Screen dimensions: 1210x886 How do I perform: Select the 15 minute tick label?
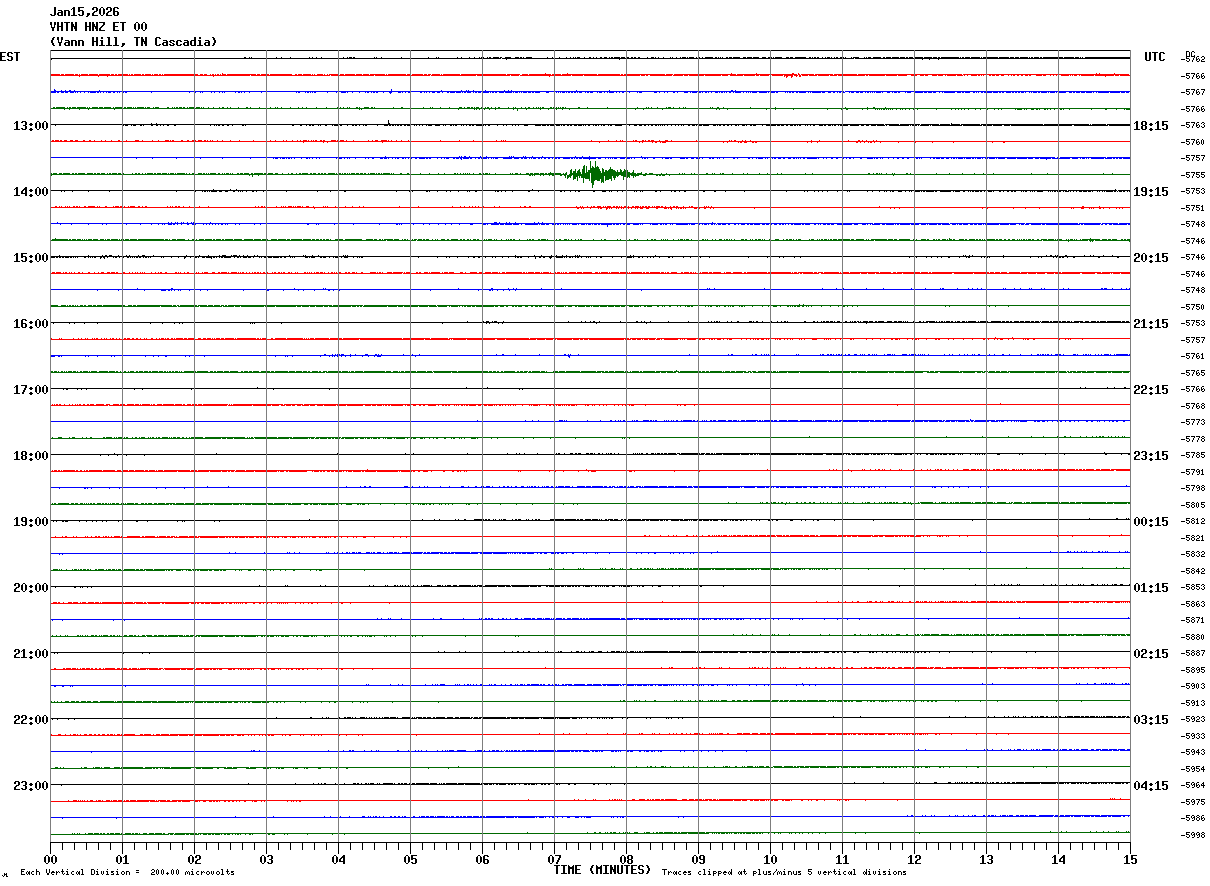[1130, 859]
